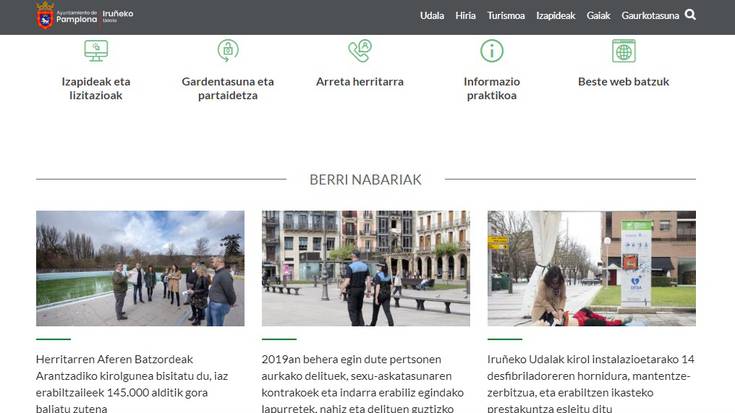Click the Beste web batzuk globe icon
The height and width of the screenshot is (413, 735).
click(x=623, y=51)
